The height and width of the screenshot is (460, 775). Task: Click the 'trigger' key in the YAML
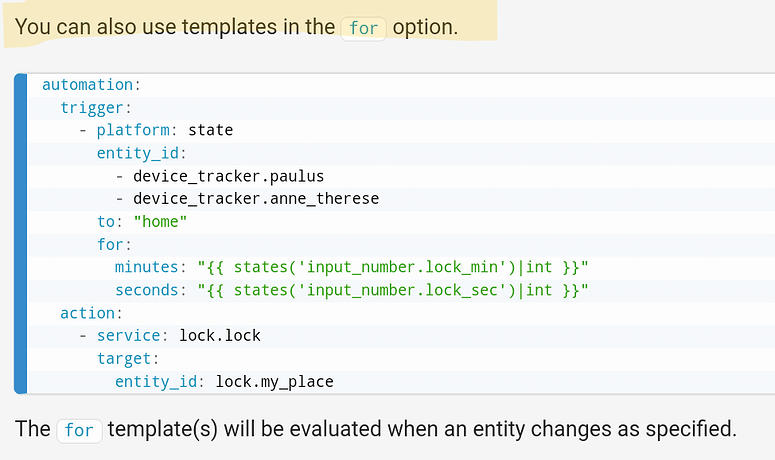(x=91, y=108)
